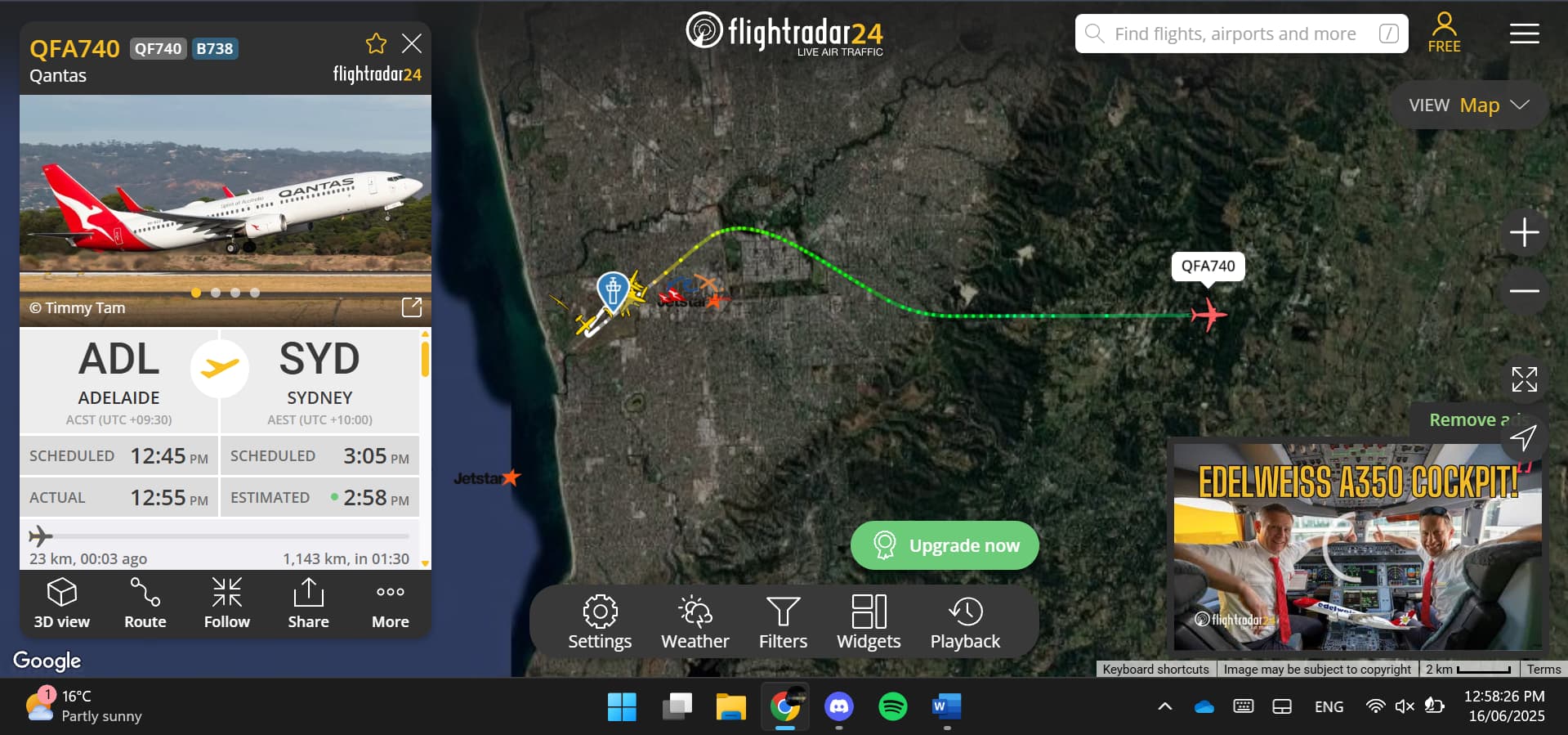
Task: Open the hamburger main menu
Action: pos(1524,34)
